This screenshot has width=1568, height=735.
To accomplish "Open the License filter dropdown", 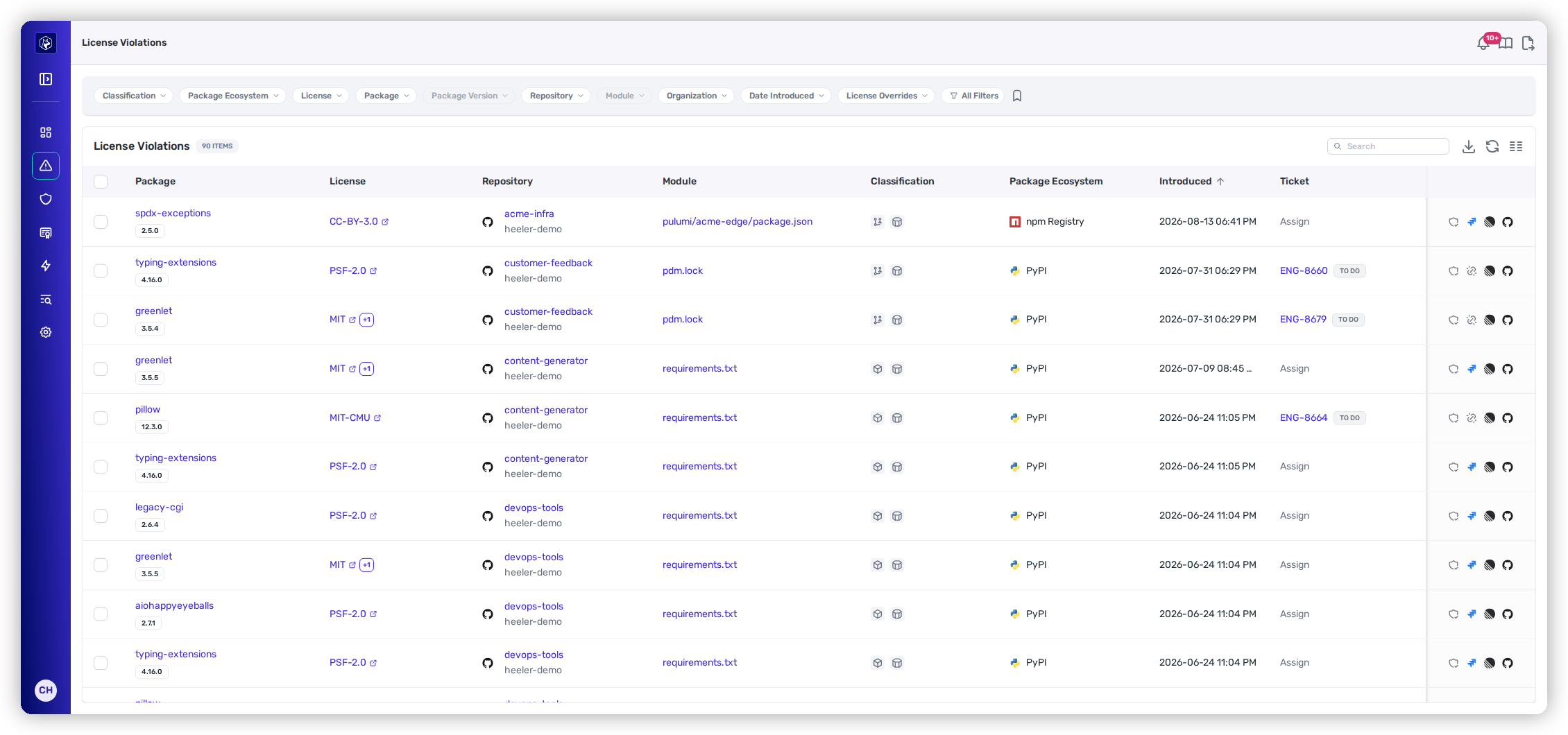I will 321,96.
